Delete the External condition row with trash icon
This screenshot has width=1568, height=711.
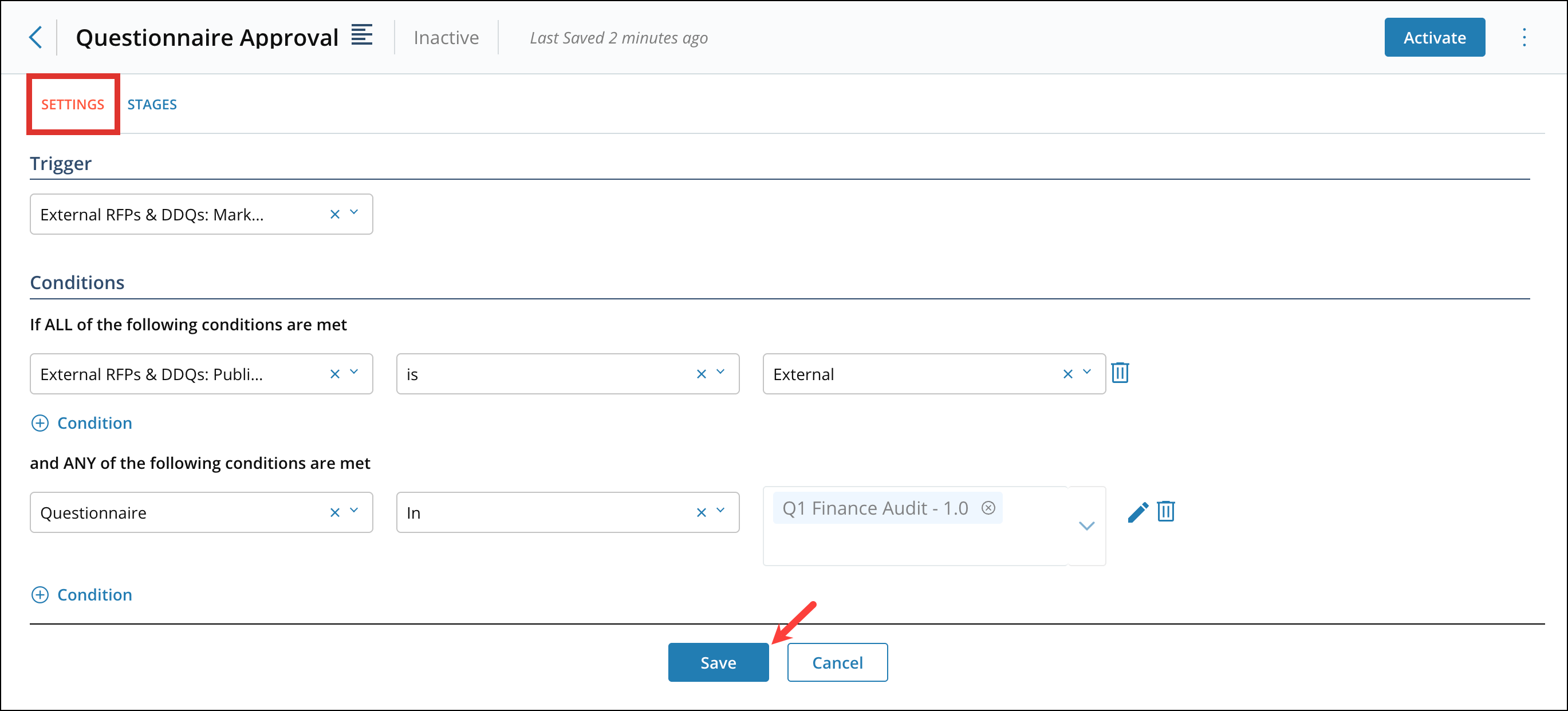[x=1120, y=372]
